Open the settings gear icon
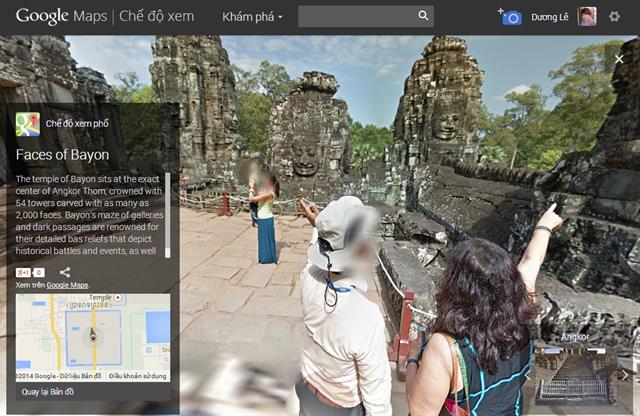The image size is (640, 416). point(614,16)
